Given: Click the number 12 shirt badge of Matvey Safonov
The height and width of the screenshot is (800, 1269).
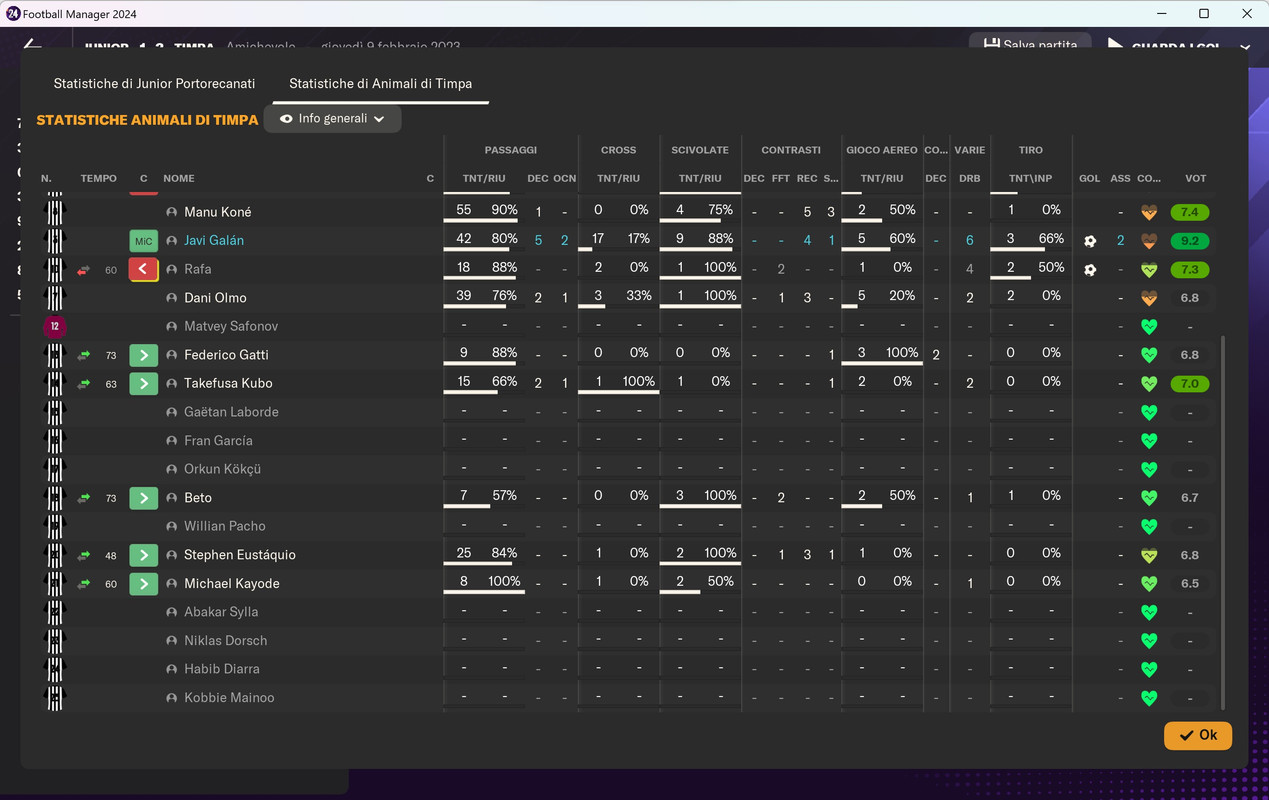Looking at the screenshot, I should point(55,327).
